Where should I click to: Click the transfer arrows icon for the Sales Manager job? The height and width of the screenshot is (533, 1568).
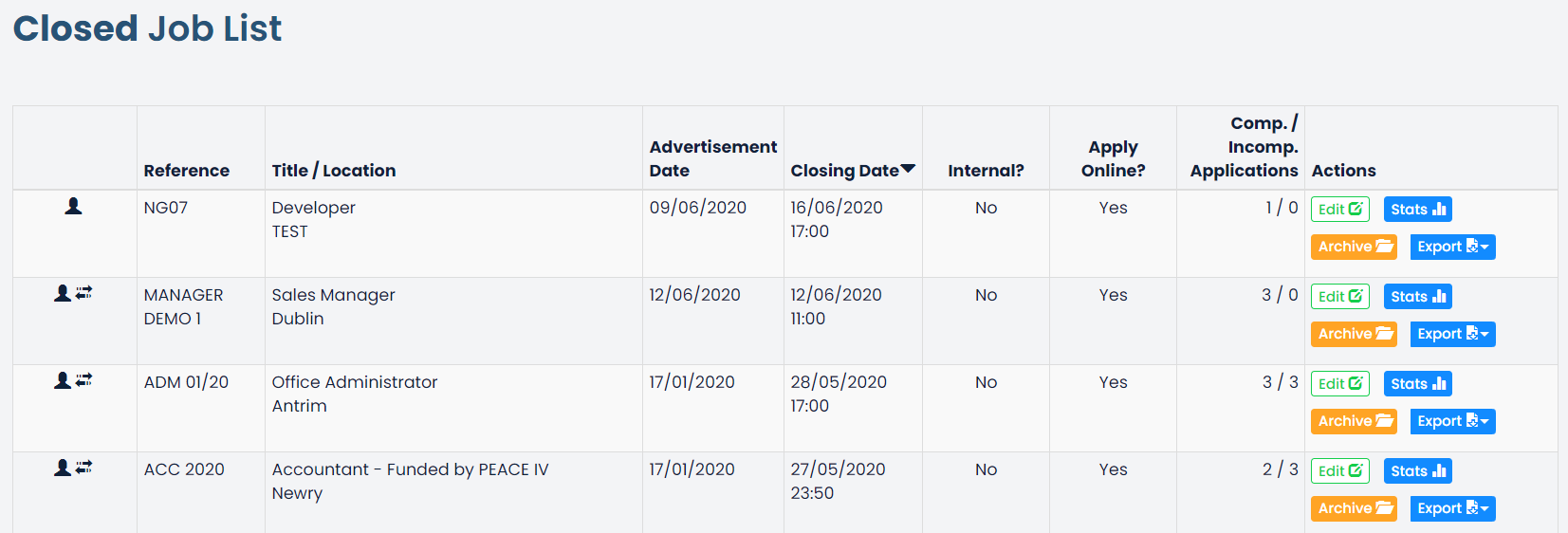pos(84,293)
